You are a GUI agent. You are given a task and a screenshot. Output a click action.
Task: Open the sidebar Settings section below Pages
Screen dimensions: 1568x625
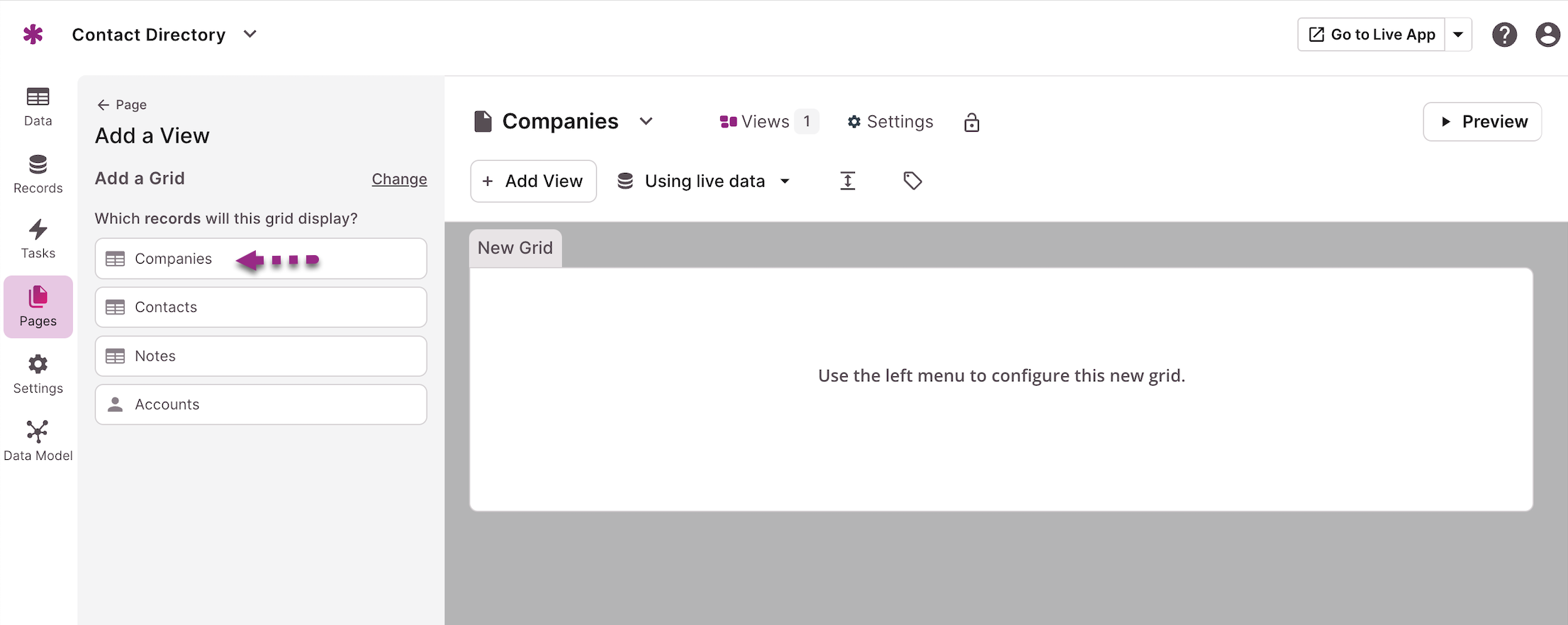pos(38,375)
